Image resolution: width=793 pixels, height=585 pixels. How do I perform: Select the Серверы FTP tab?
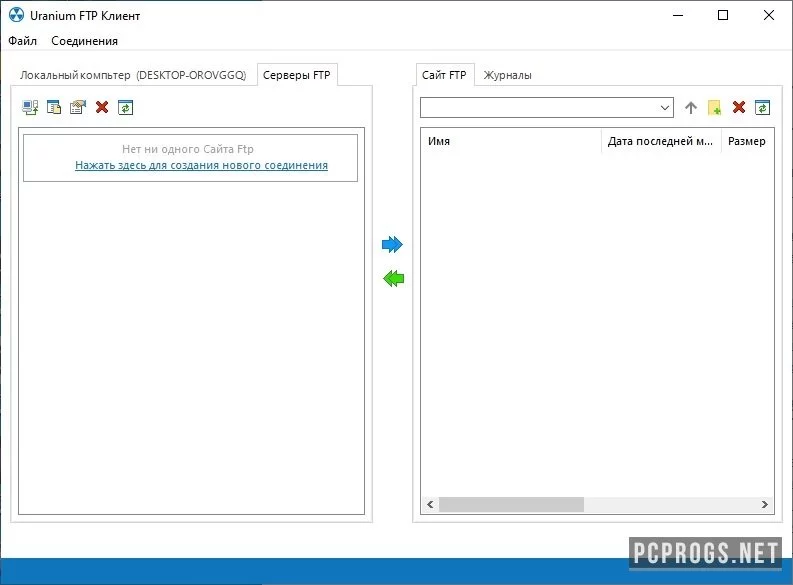pos(297,75)
